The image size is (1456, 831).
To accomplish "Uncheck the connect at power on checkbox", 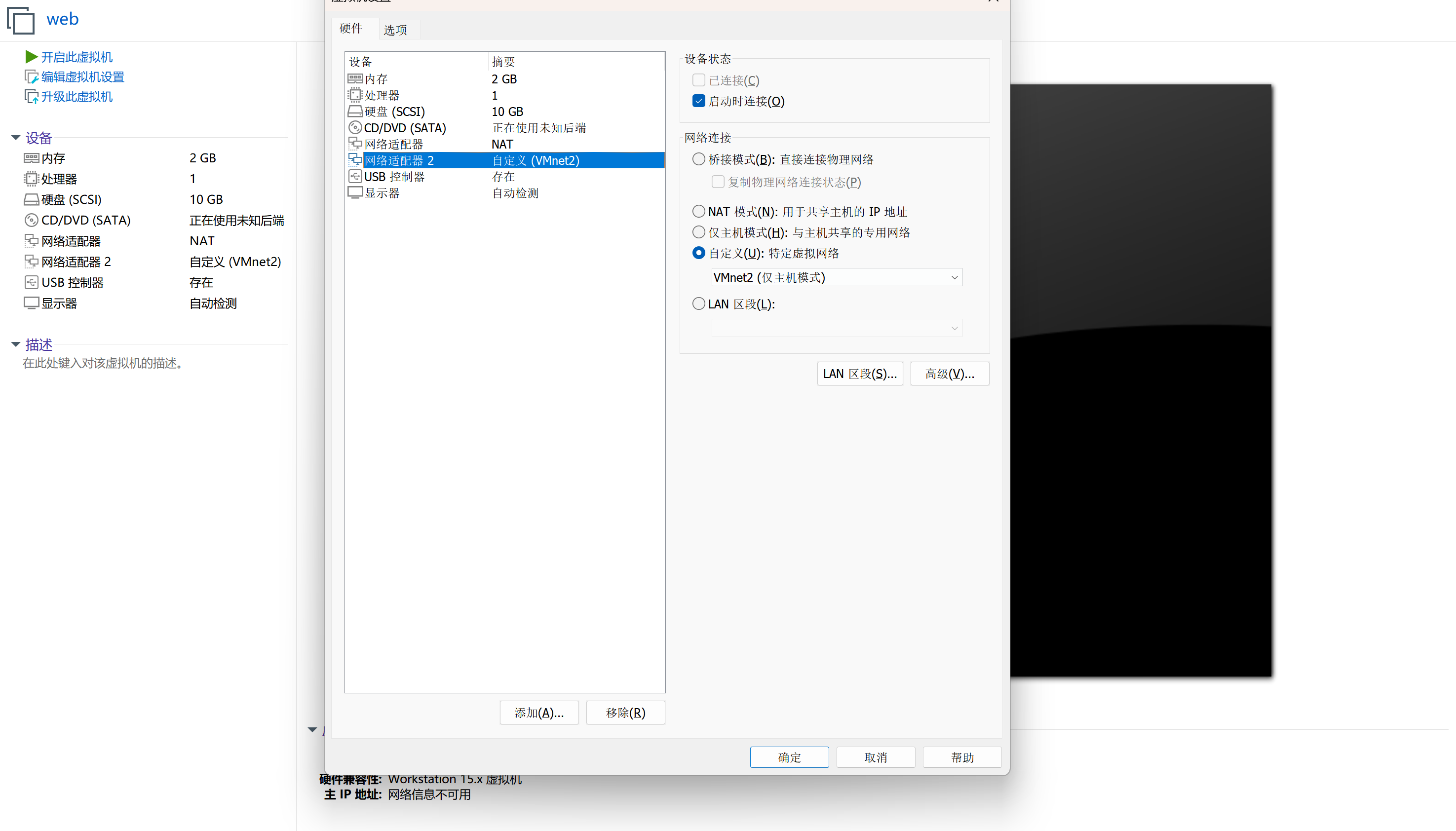I will (x=698, y=101).
